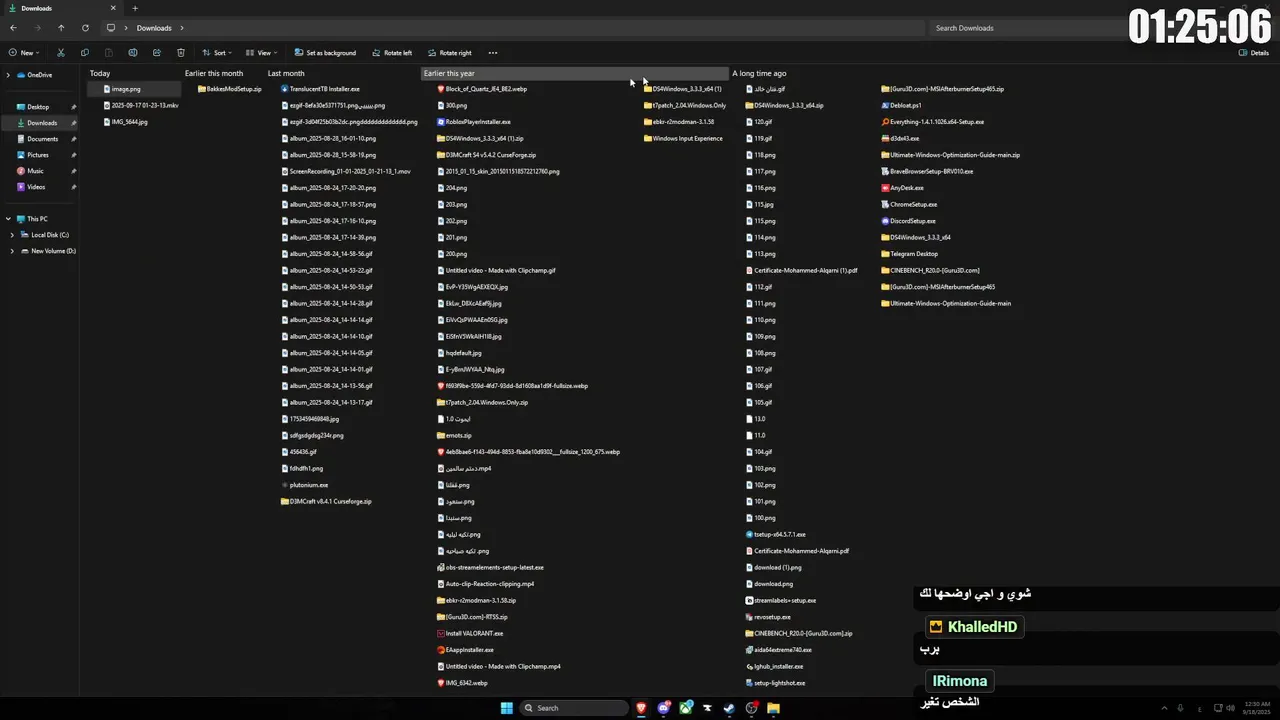
Task: Select ChromeSetup.exe file
Action: (x=909, y=204)
